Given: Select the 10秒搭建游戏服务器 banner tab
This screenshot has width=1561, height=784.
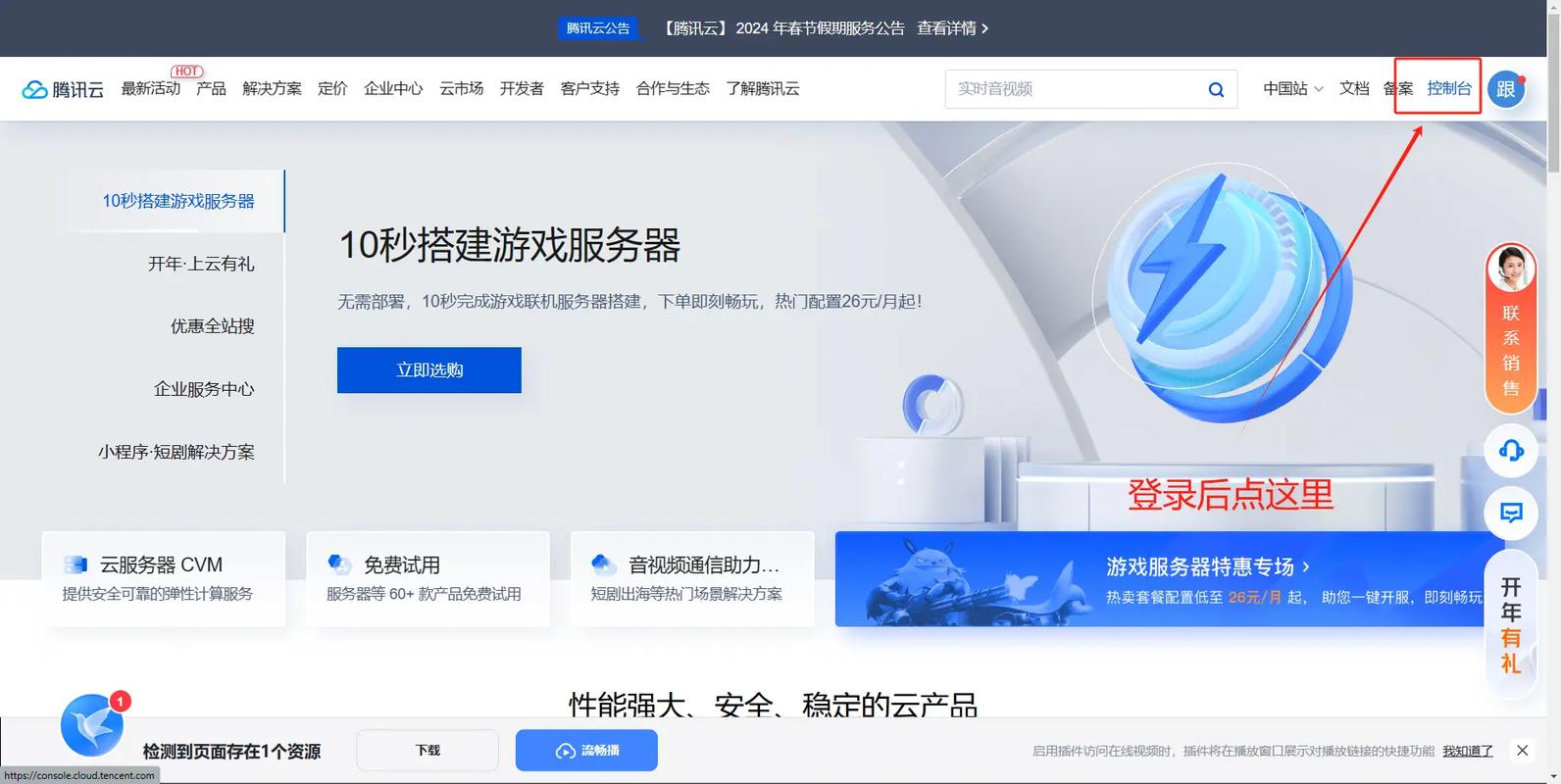Looking at the screenshot, I should click(x=177, y=201).
